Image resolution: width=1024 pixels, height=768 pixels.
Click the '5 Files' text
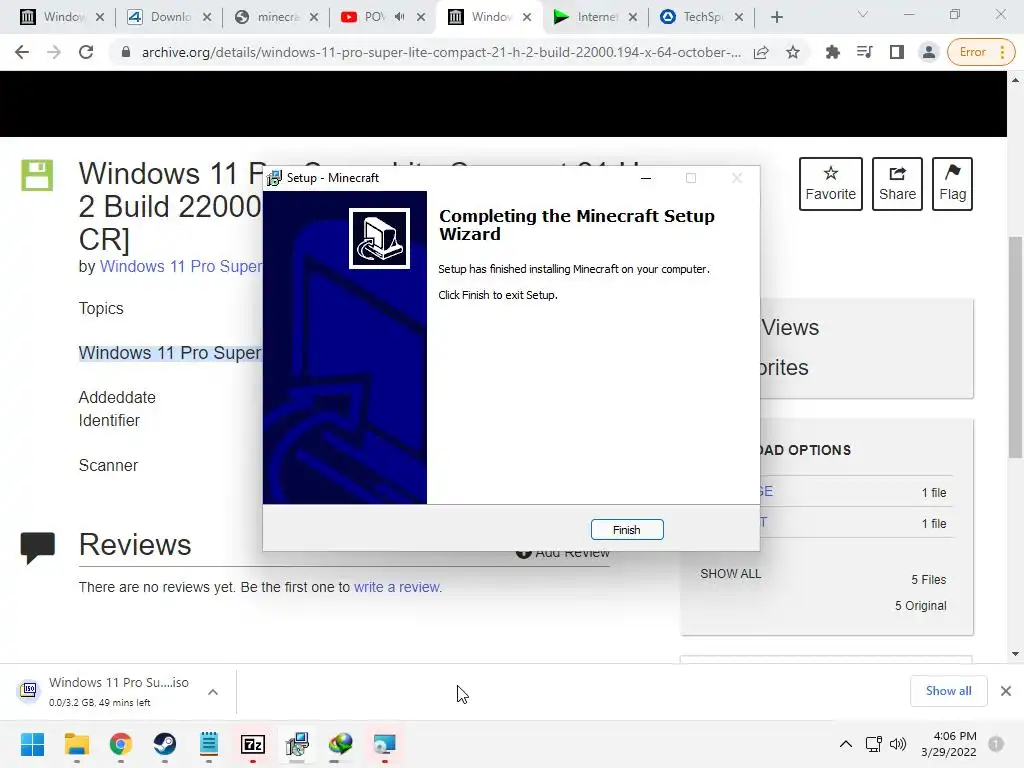pyautogui.click(x=929, y=579)
